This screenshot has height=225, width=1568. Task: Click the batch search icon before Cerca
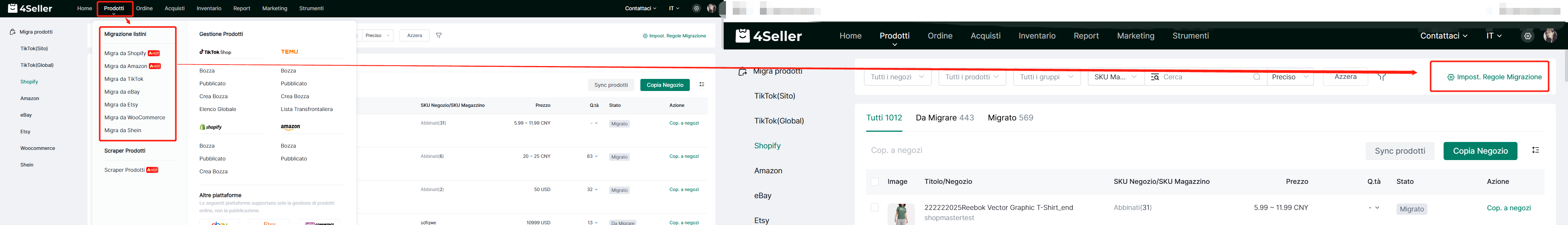[x=1155, y=77]
